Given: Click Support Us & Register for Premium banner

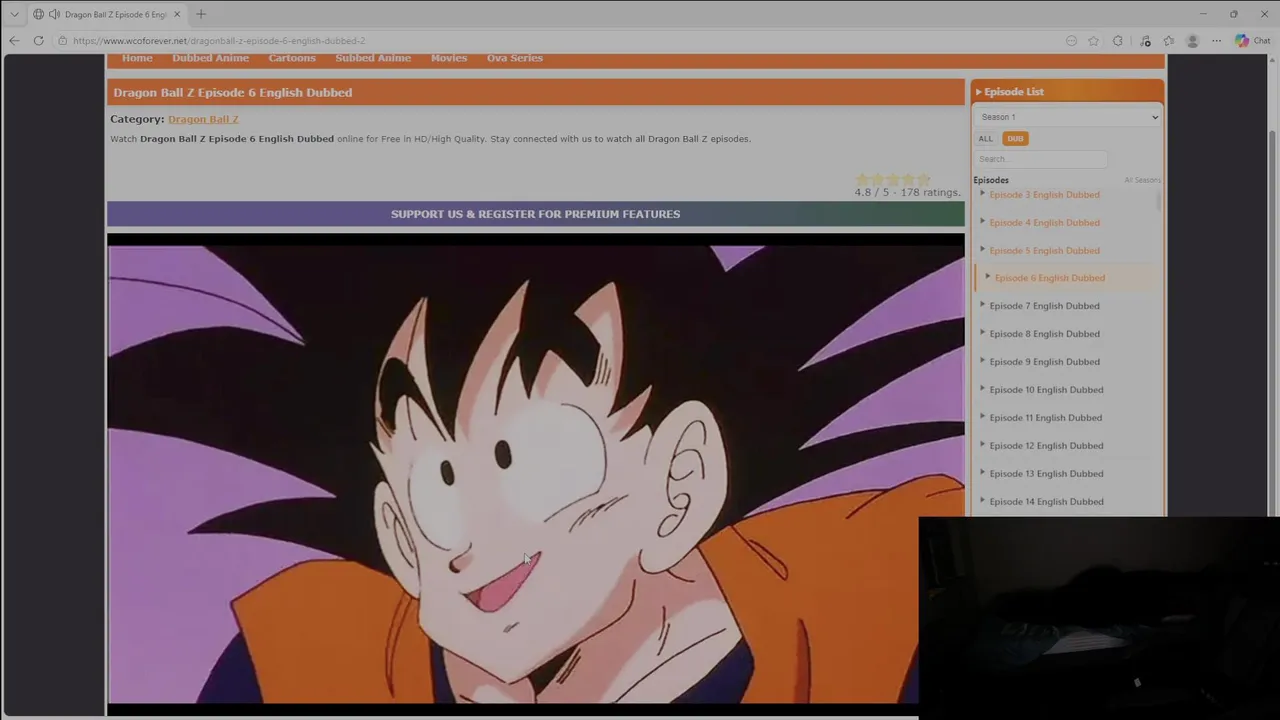Looking at the screenshot, I should pos(536,214).
